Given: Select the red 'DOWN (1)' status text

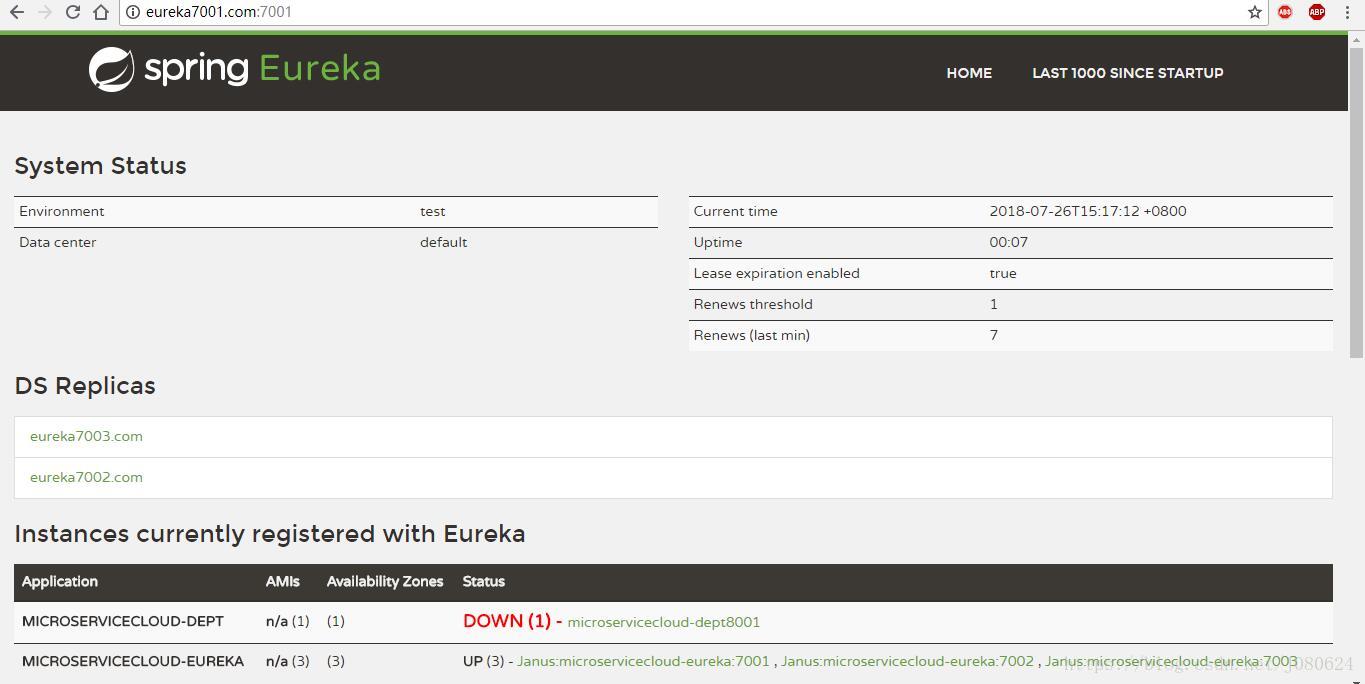Looking at the screenshot, I should (x=507, y=621).
